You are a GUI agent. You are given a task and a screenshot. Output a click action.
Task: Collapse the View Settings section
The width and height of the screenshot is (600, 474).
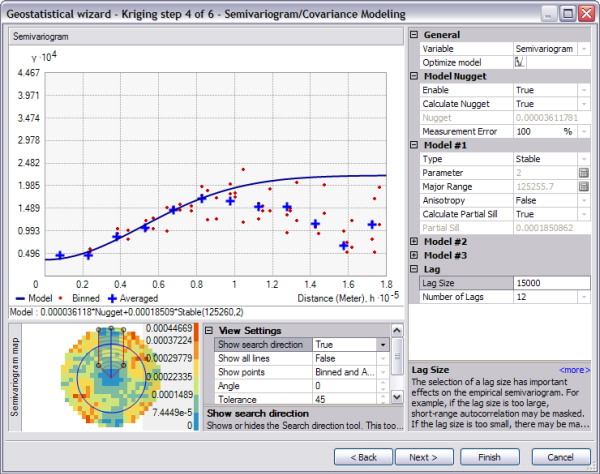point(209,330)
